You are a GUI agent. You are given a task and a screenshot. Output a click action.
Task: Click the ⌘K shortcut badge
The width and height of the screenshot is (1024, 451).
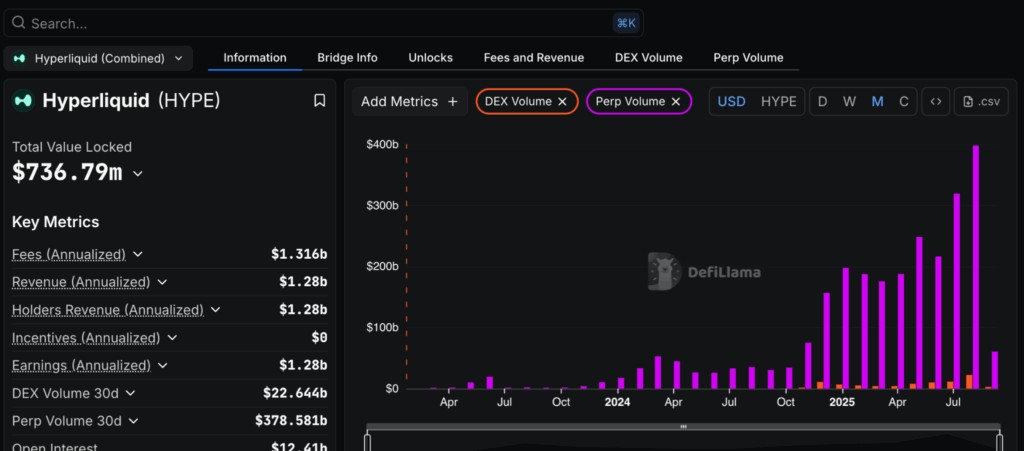(626, 23)
